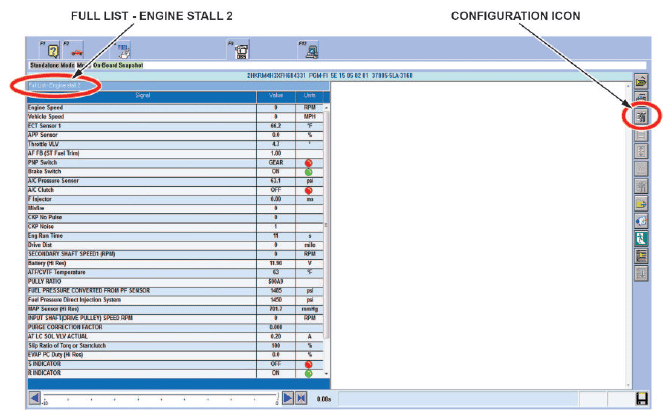Select the CKP No Pulse row
This screenshot has width=672, height=419.
point(175,217)
